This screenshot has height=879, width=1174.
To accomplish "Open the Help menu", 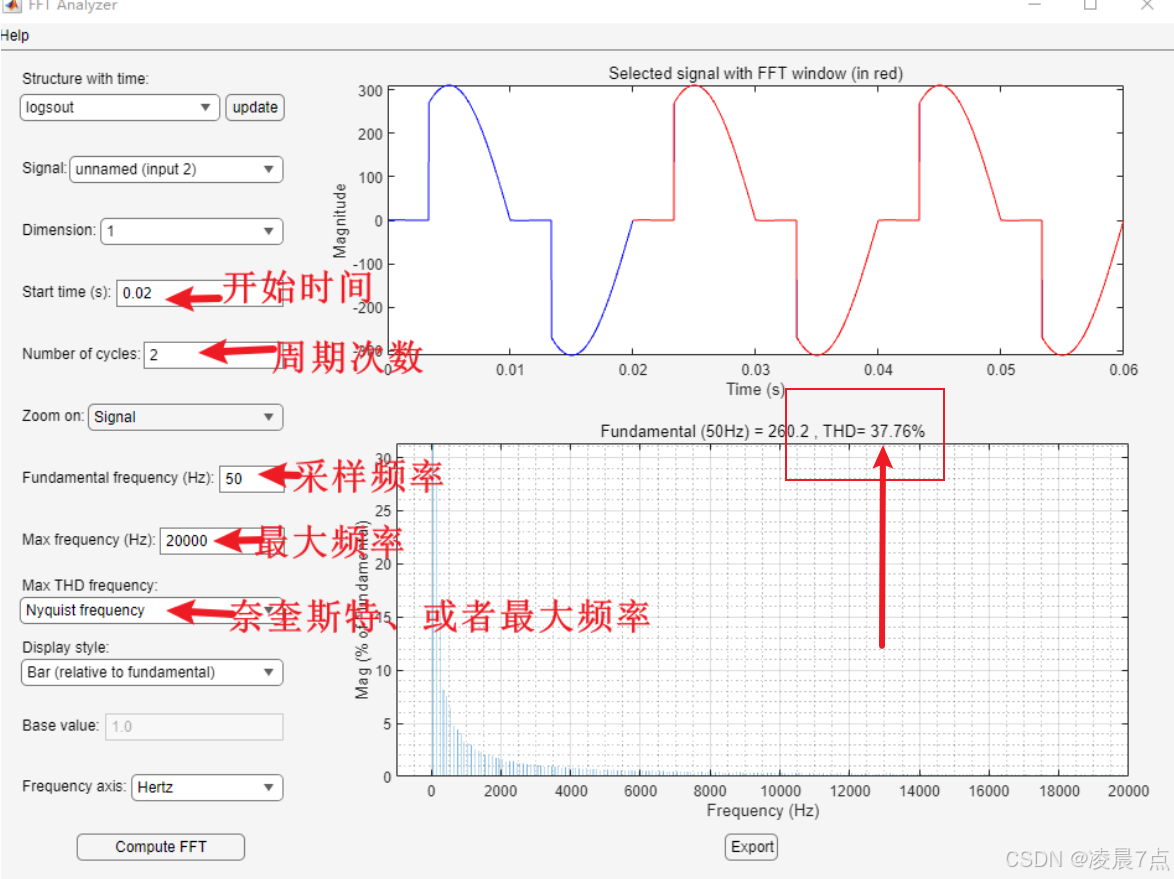I will [x=14, y=35].
